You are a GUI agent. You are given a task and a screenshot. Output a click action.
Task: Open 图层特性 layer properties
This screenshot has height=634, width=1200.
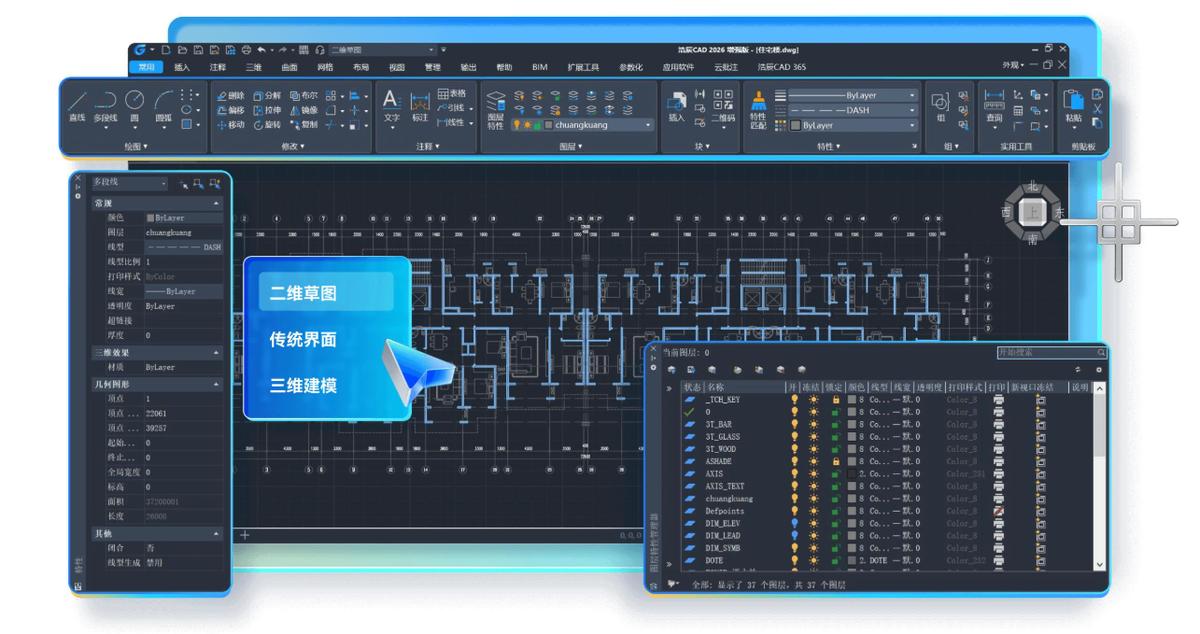495,109
